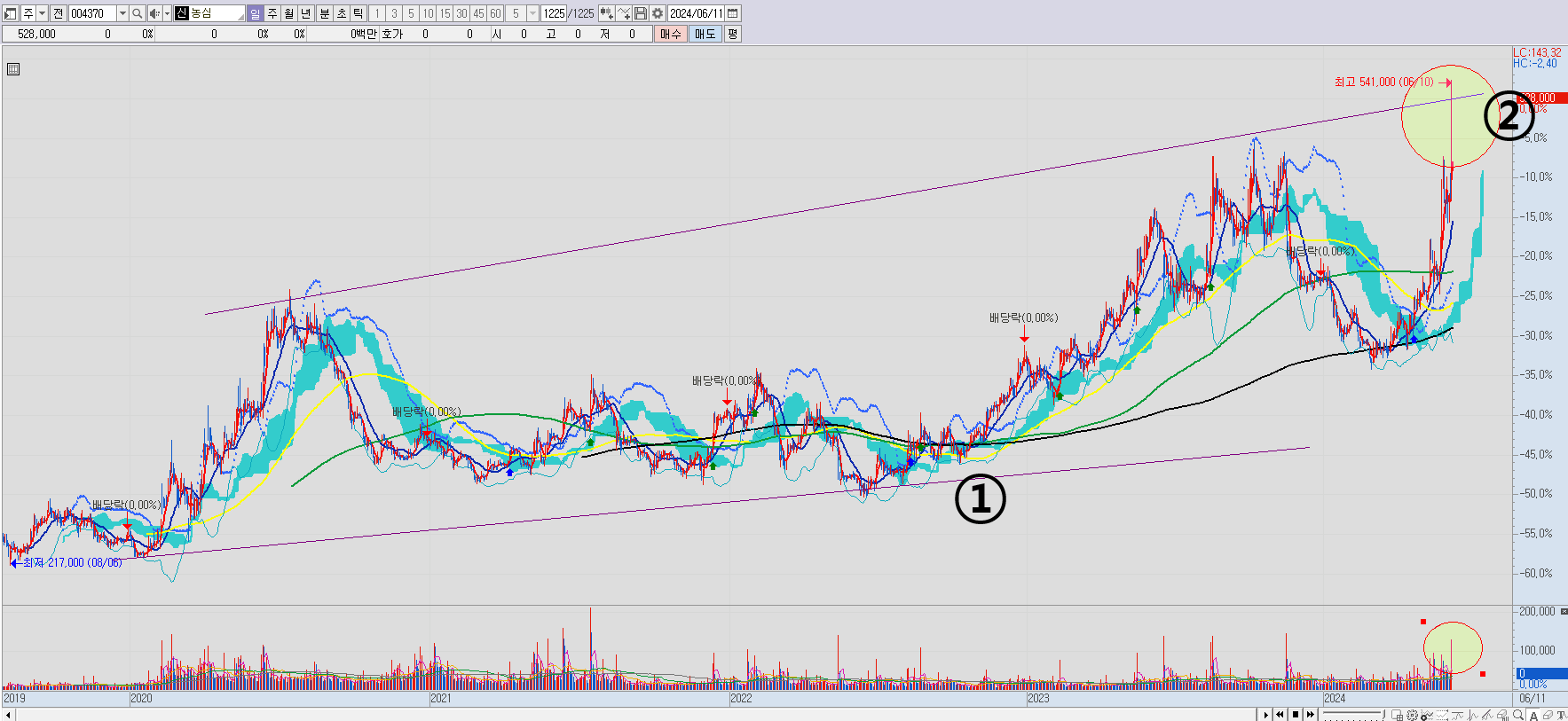Click the spike line tool icon in the bottom toolbar
Viewport: 1568px width, 721px height.
click(x=1473, y=714)
